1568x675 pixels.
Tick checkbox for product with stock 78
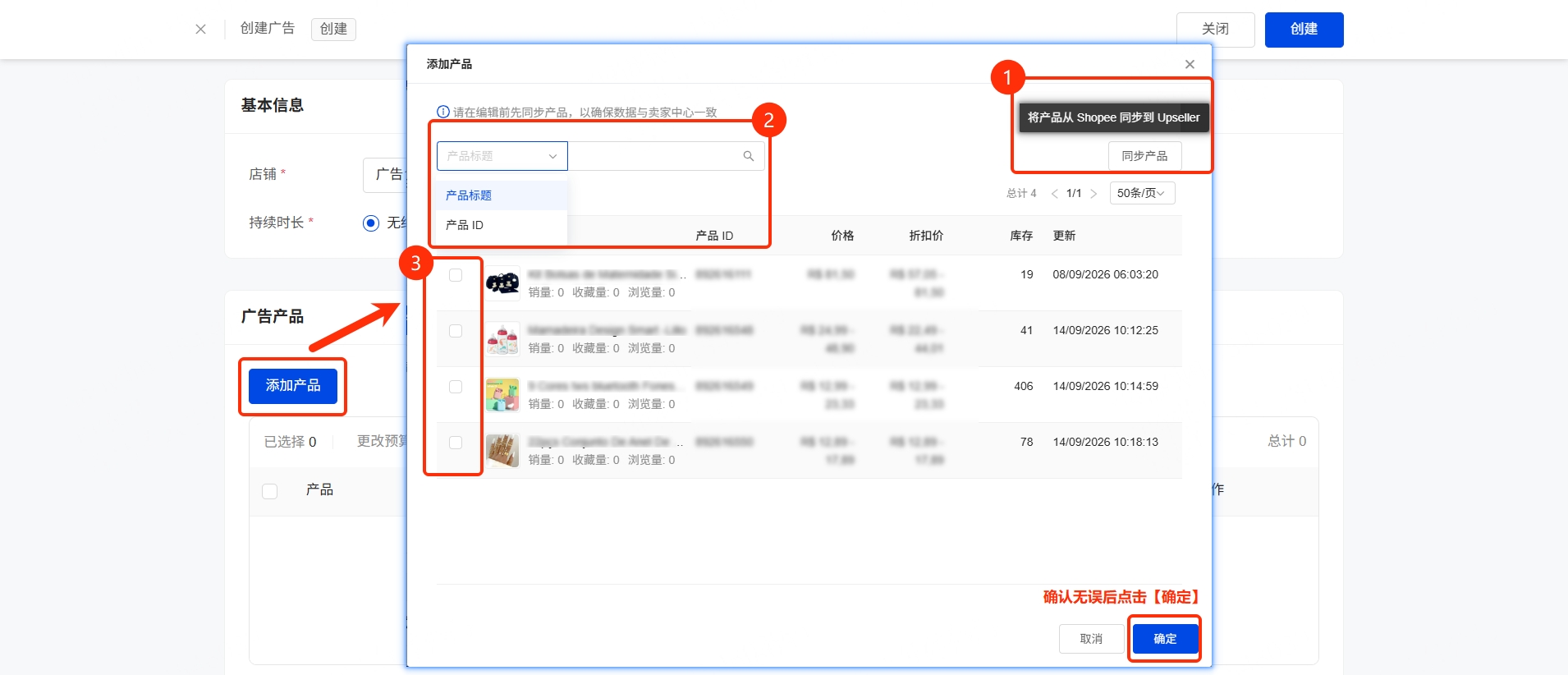456,443
